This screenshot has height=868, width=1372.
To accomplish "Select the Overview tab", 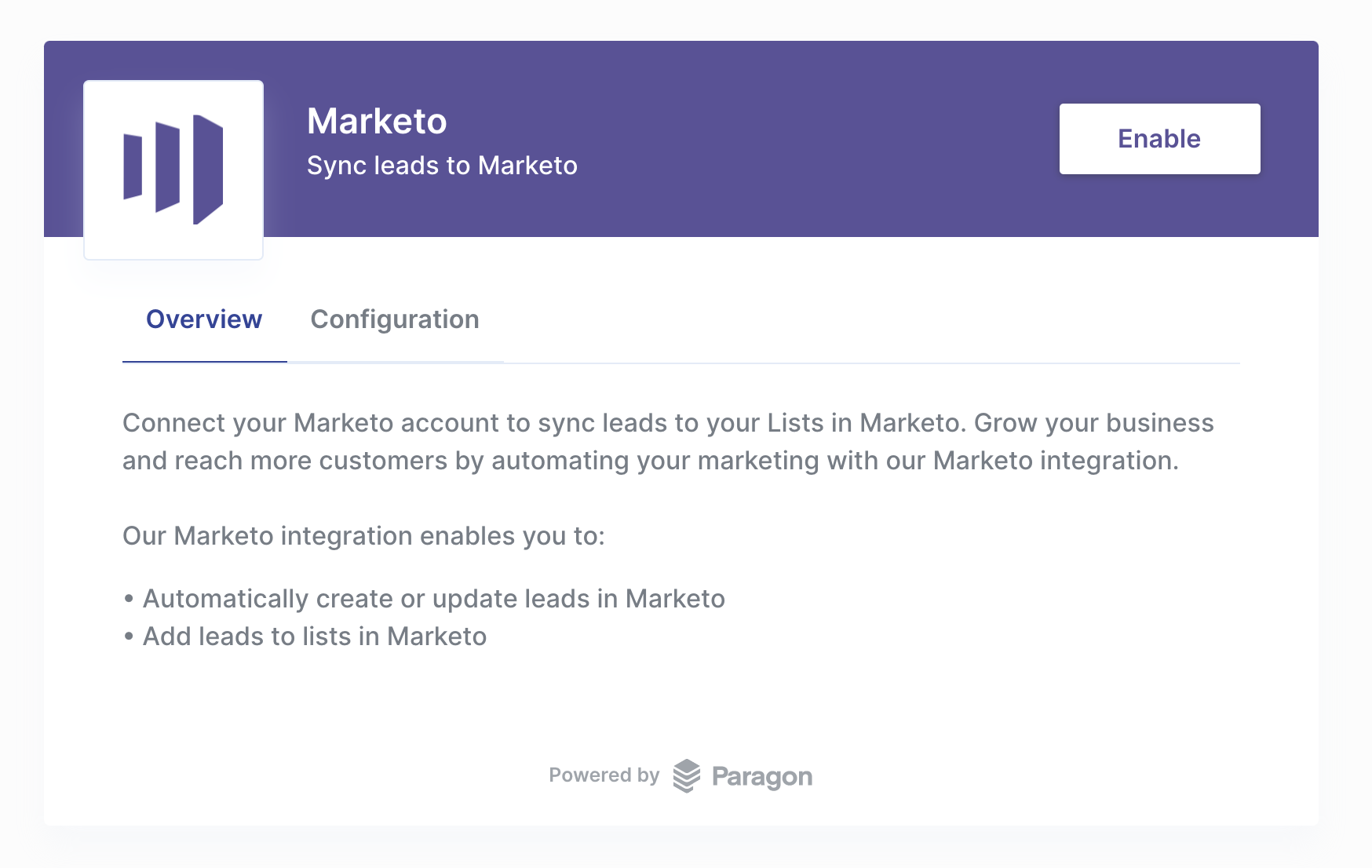I will click(x=204, y=319).
